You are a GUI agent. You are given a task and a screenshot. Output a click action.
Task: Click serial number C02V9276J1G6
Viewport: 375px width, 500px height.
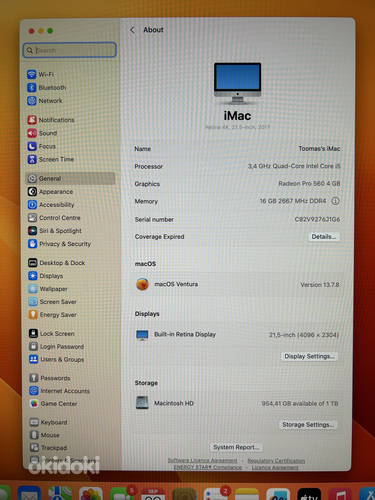(x=317, y=219)
